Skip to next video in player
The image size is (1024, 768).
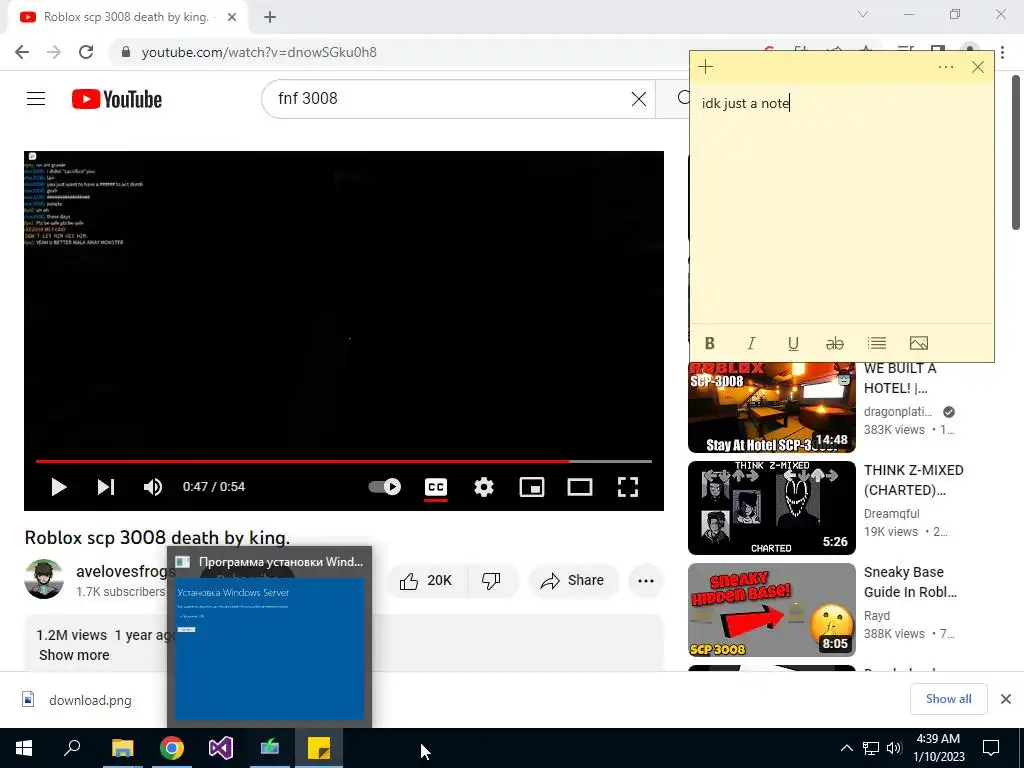pos(106,487)
